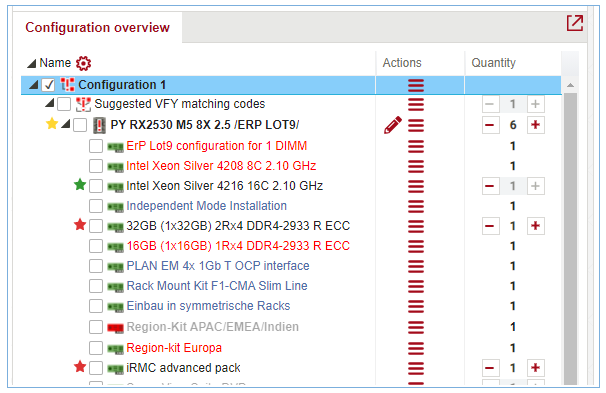Open actions menu for Suggested VFY matching codes
This screenshot has width=606, height=393.
416,104
